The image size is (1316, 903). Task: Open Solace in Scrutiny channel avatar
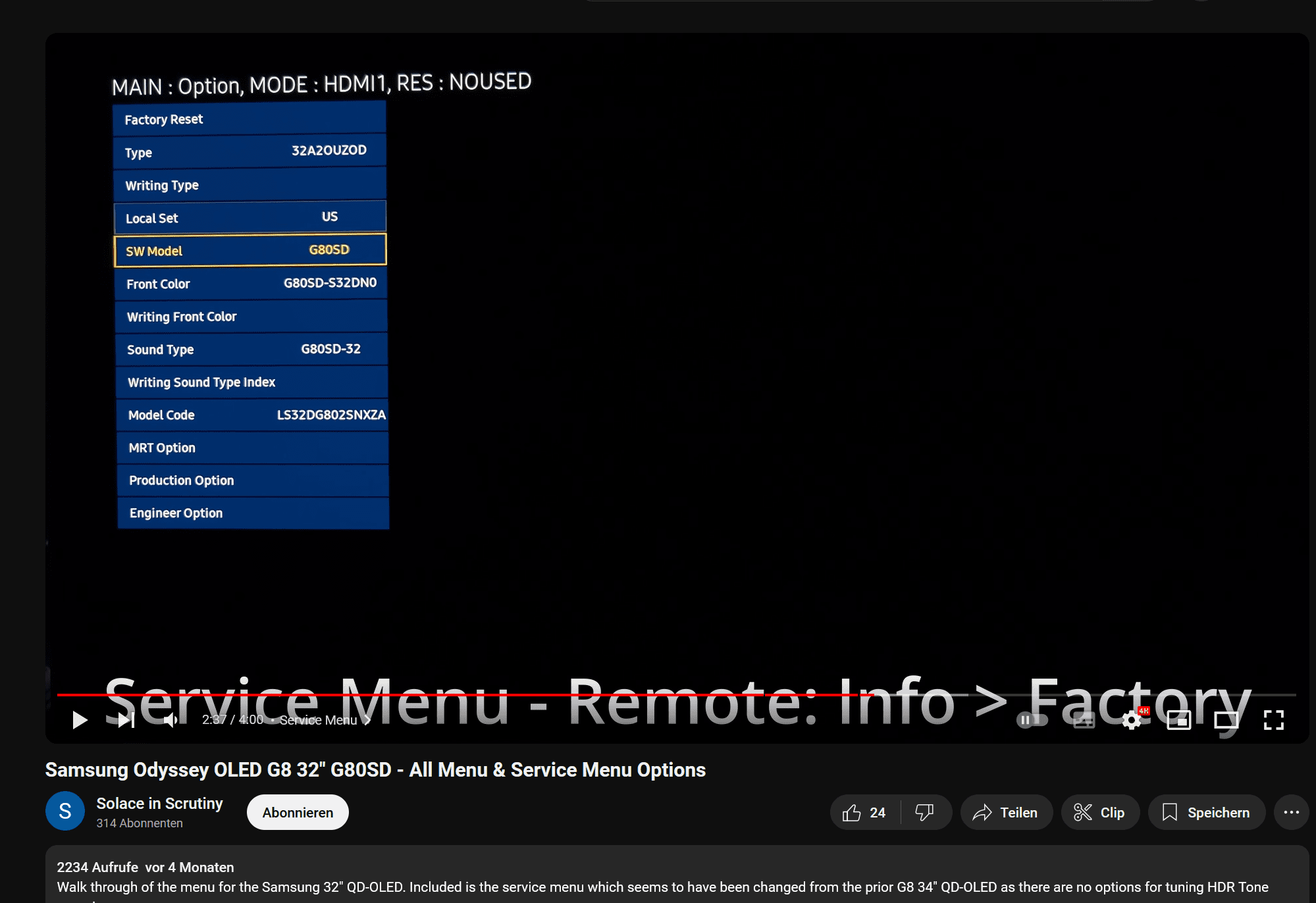point(65,812)
